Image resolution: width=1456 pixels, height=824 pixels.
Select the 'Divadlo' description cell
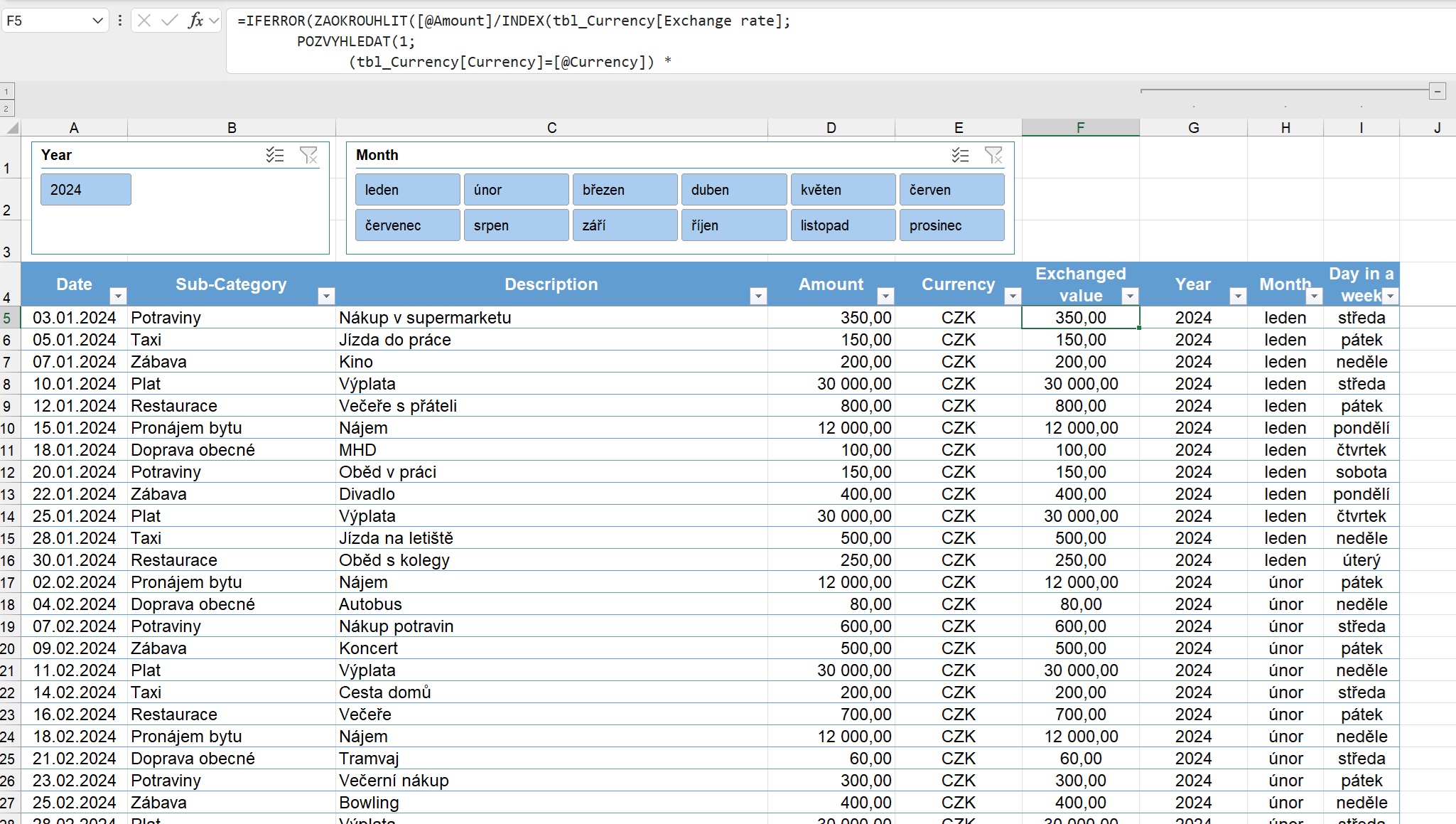tap(551, 494)
